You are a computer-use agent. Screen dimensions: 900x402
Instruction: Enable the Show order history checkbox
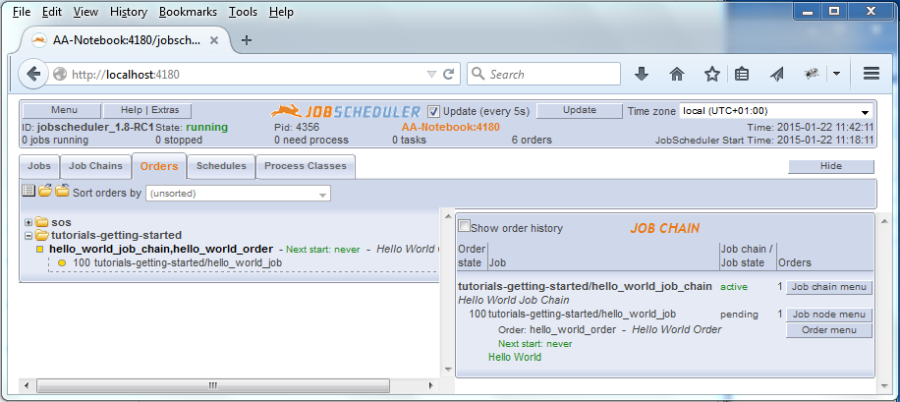[464, 227]
